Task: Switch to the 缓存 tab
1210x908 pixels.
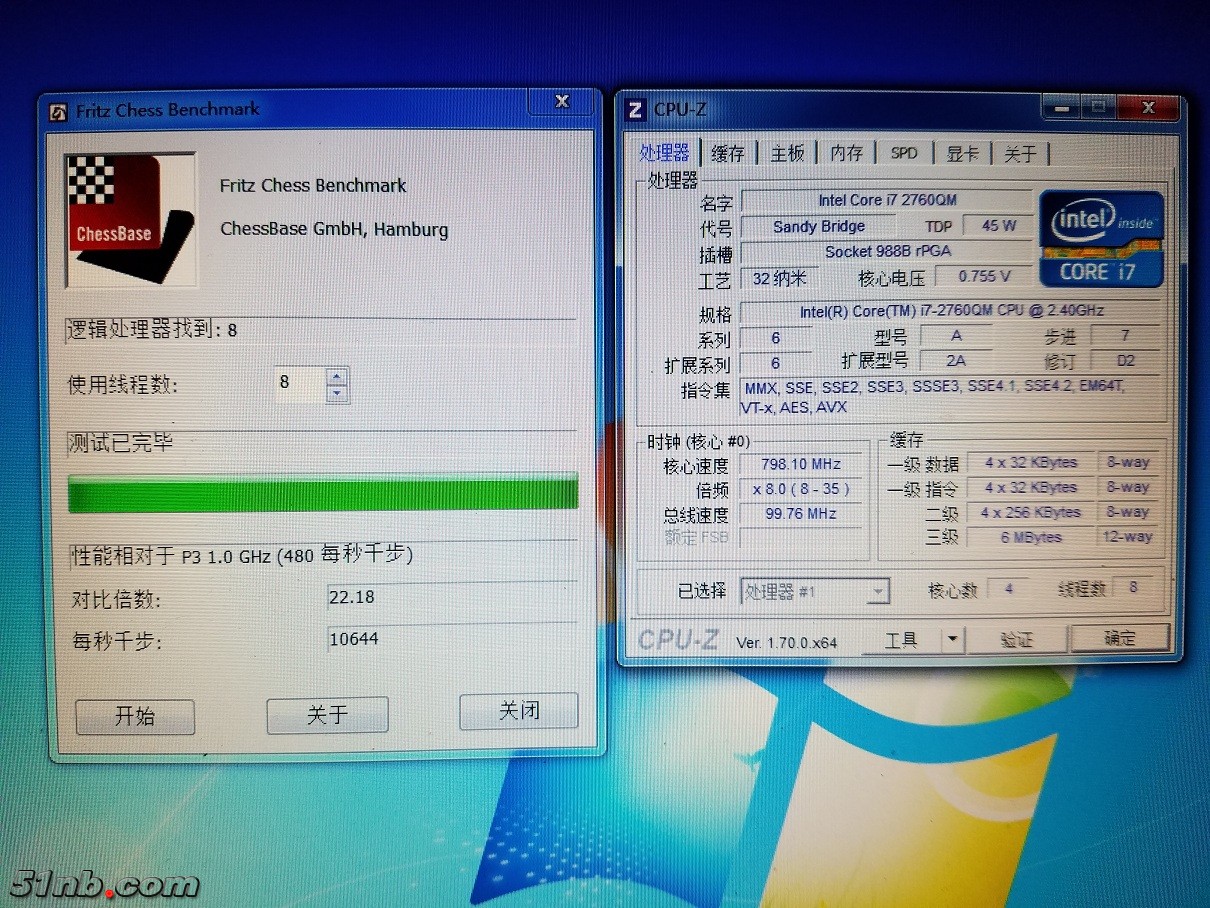Action: pyautogui.click(x=728, y=153)
